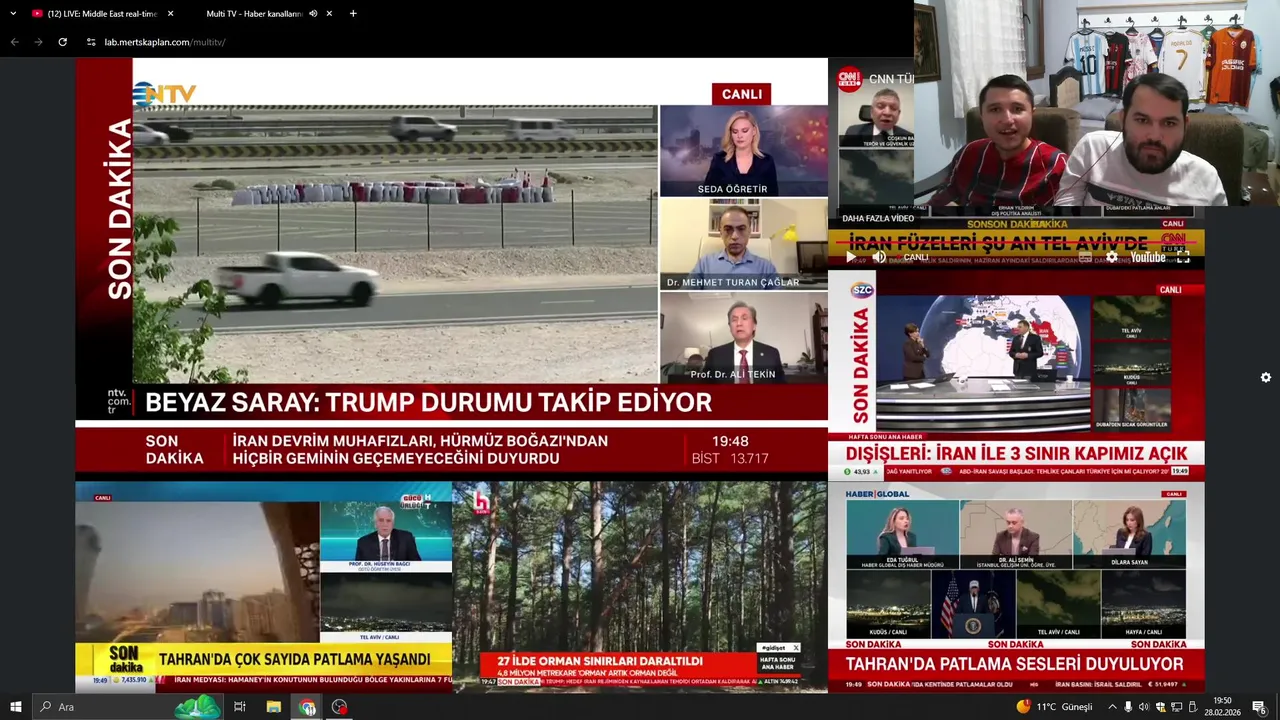Click the NTV logo on main stream
The height and width of the screenshot is (720, 1280).
164,94
